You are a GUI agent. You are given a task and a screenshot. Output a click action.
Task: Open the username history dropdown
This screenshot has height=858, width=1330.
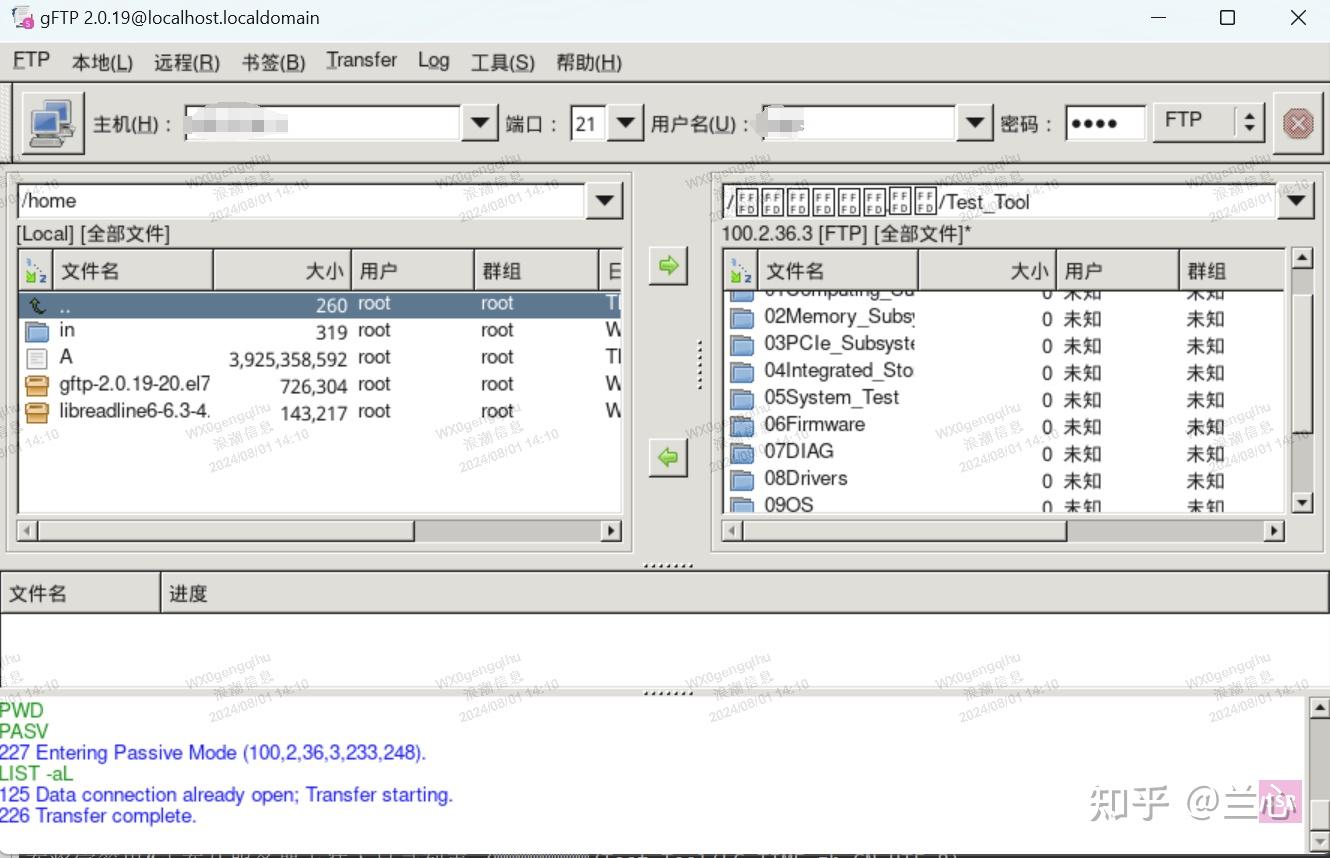972,122
